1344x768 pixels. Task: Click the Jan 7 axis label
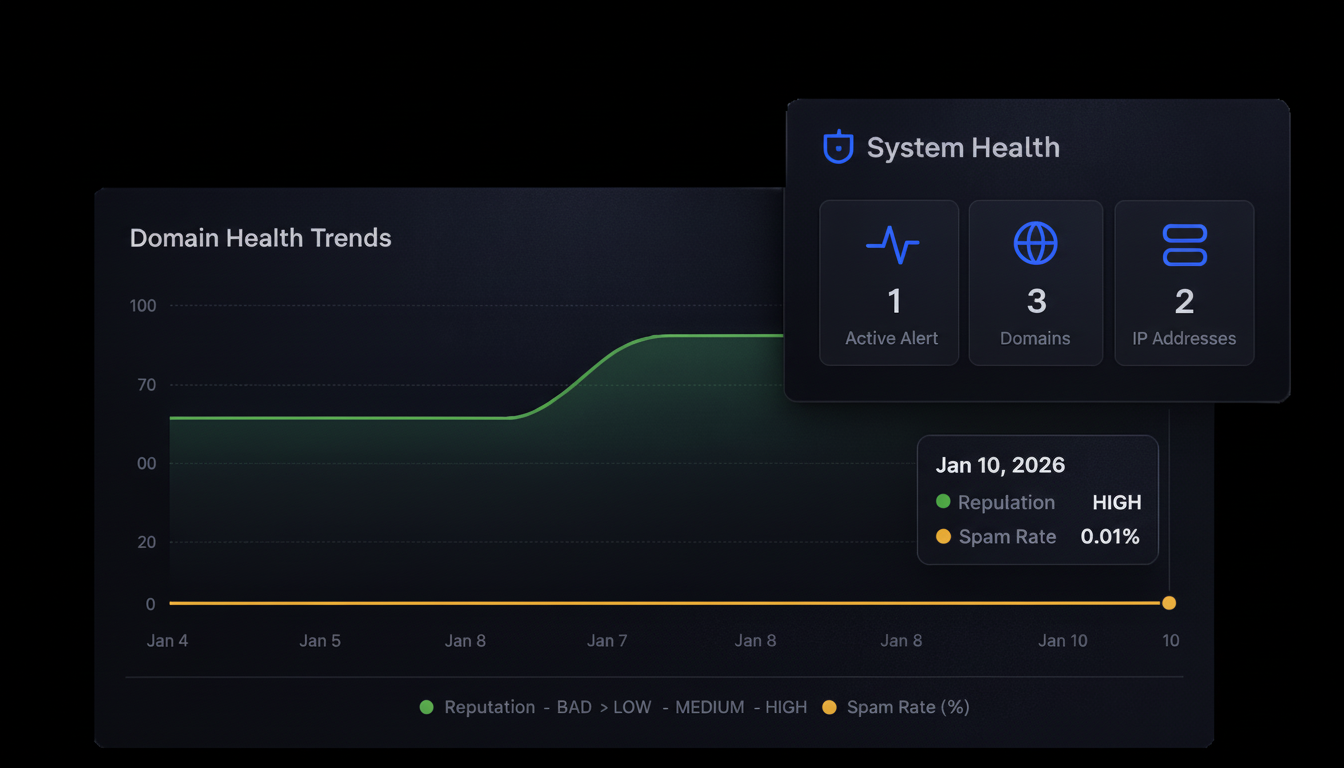(607, 641)
